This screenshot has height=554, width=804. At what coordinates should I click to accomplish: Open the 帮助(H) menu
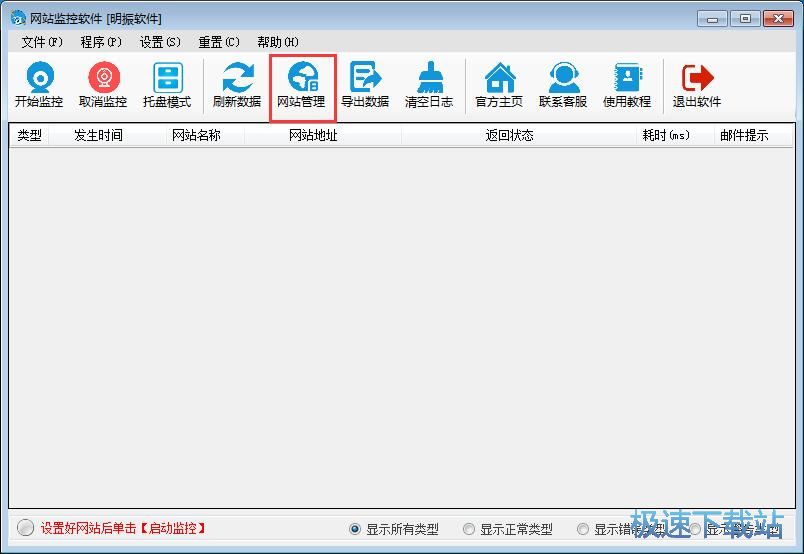click(278, 42)
